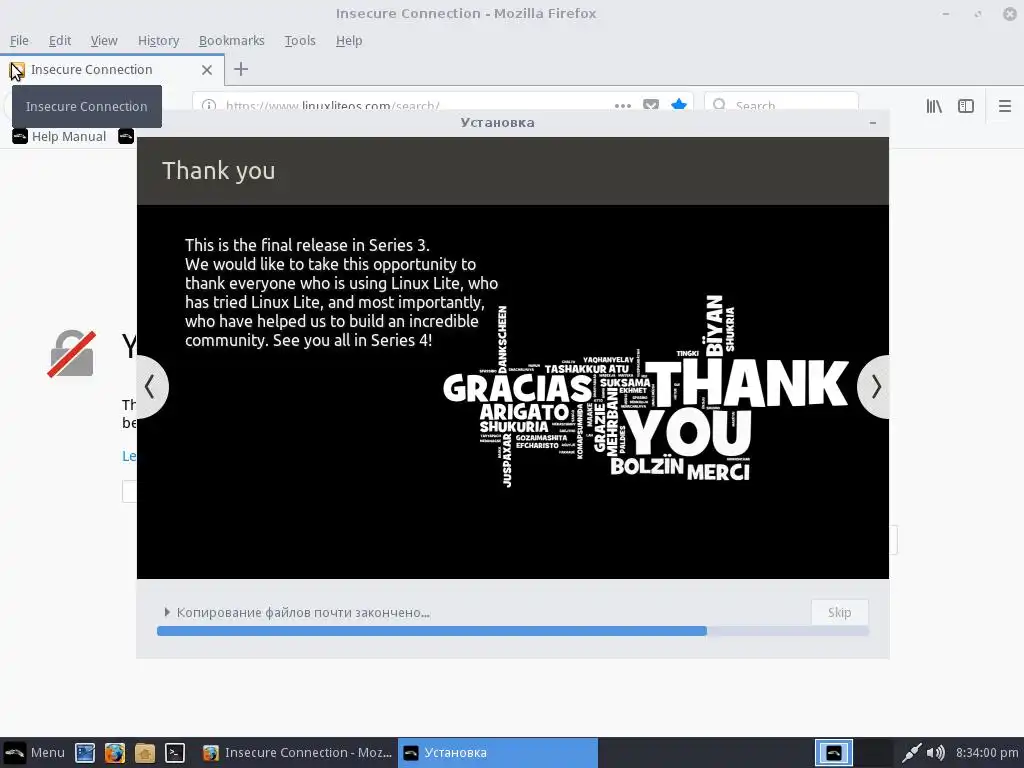Open the View menu in Firefox

click(x=104, y=40)
